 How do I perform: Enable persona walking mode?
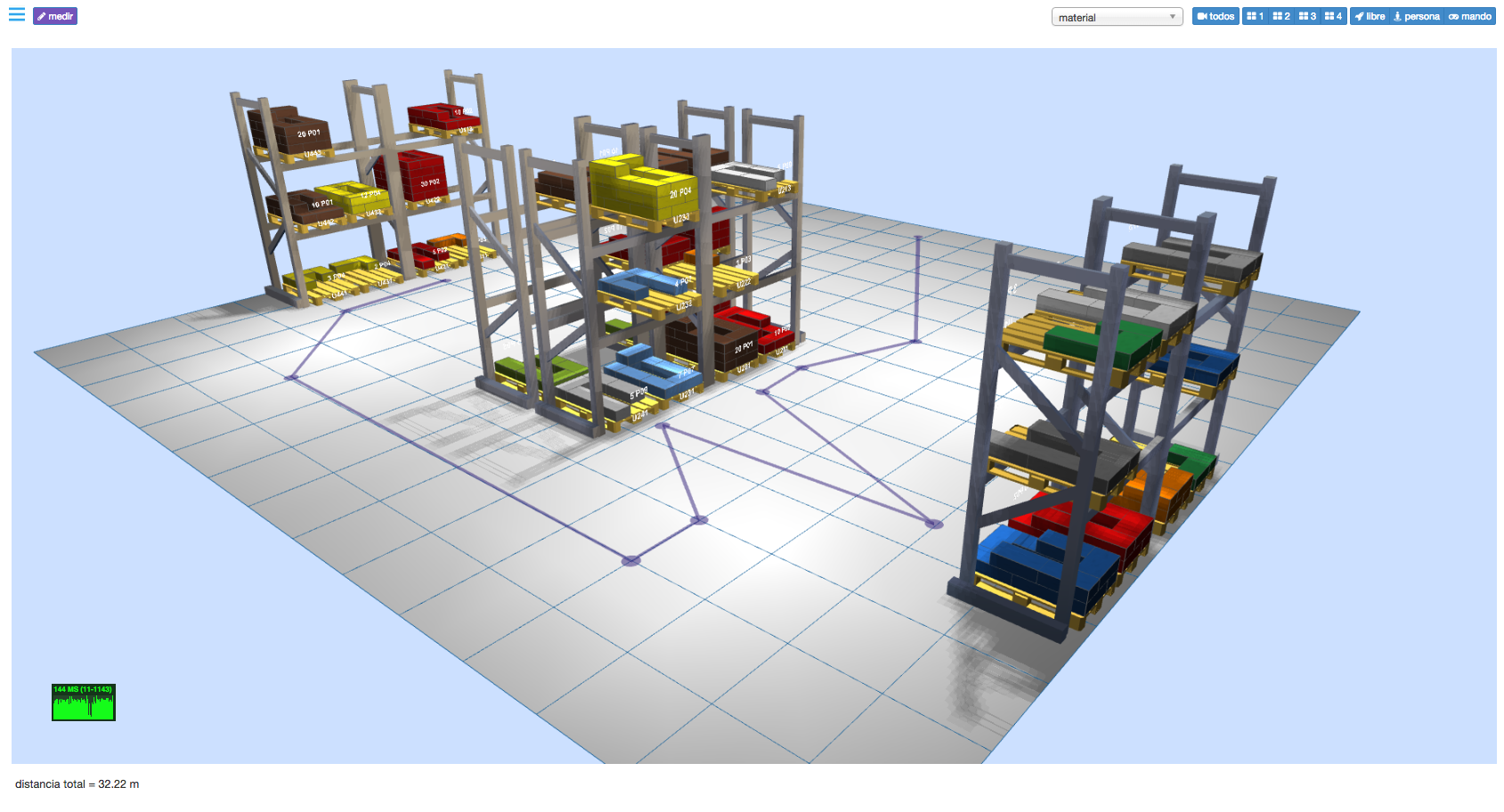[1416, 16]
